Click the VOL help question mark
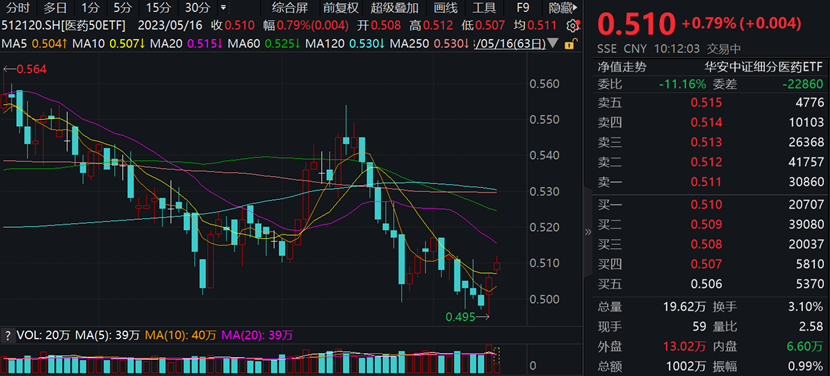Viewport: 830px width, 376px height. tap(7, 335)
